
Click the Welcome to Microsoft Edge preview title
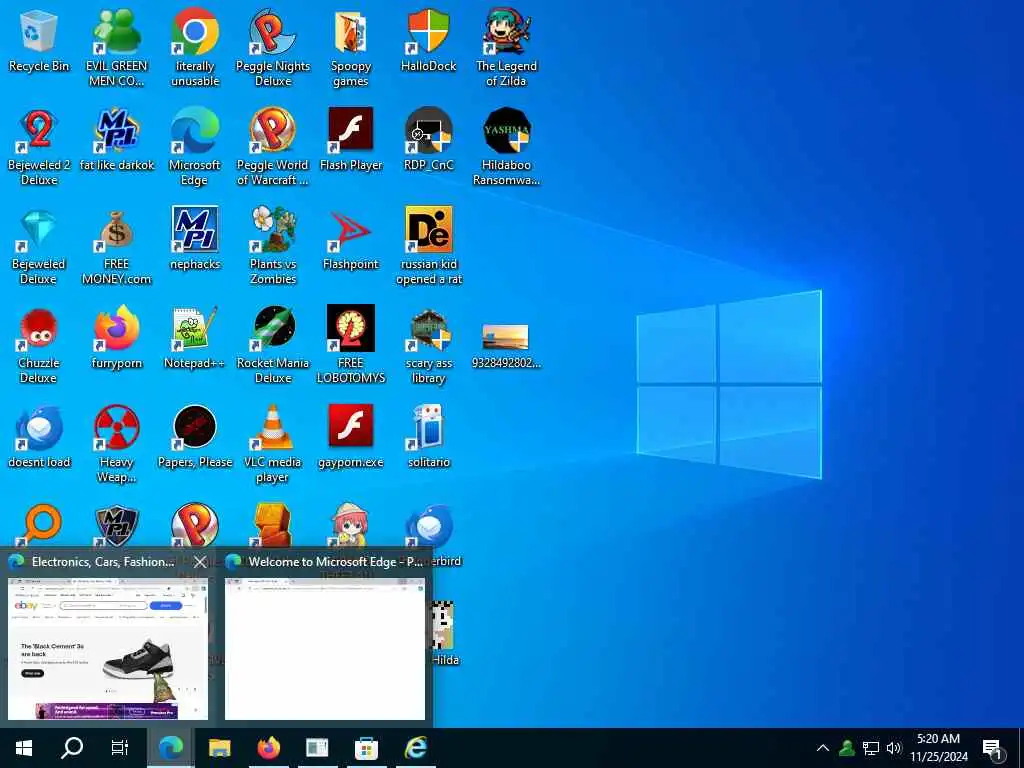coord(335,562)
